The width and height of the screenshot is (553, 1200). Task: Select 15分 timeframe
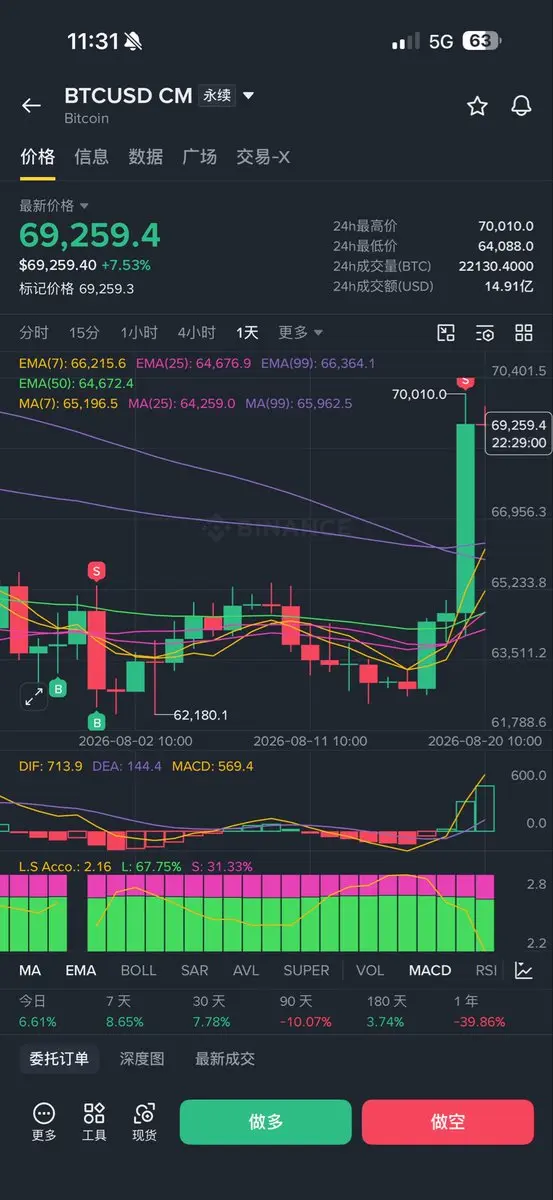tap(84, 332)
